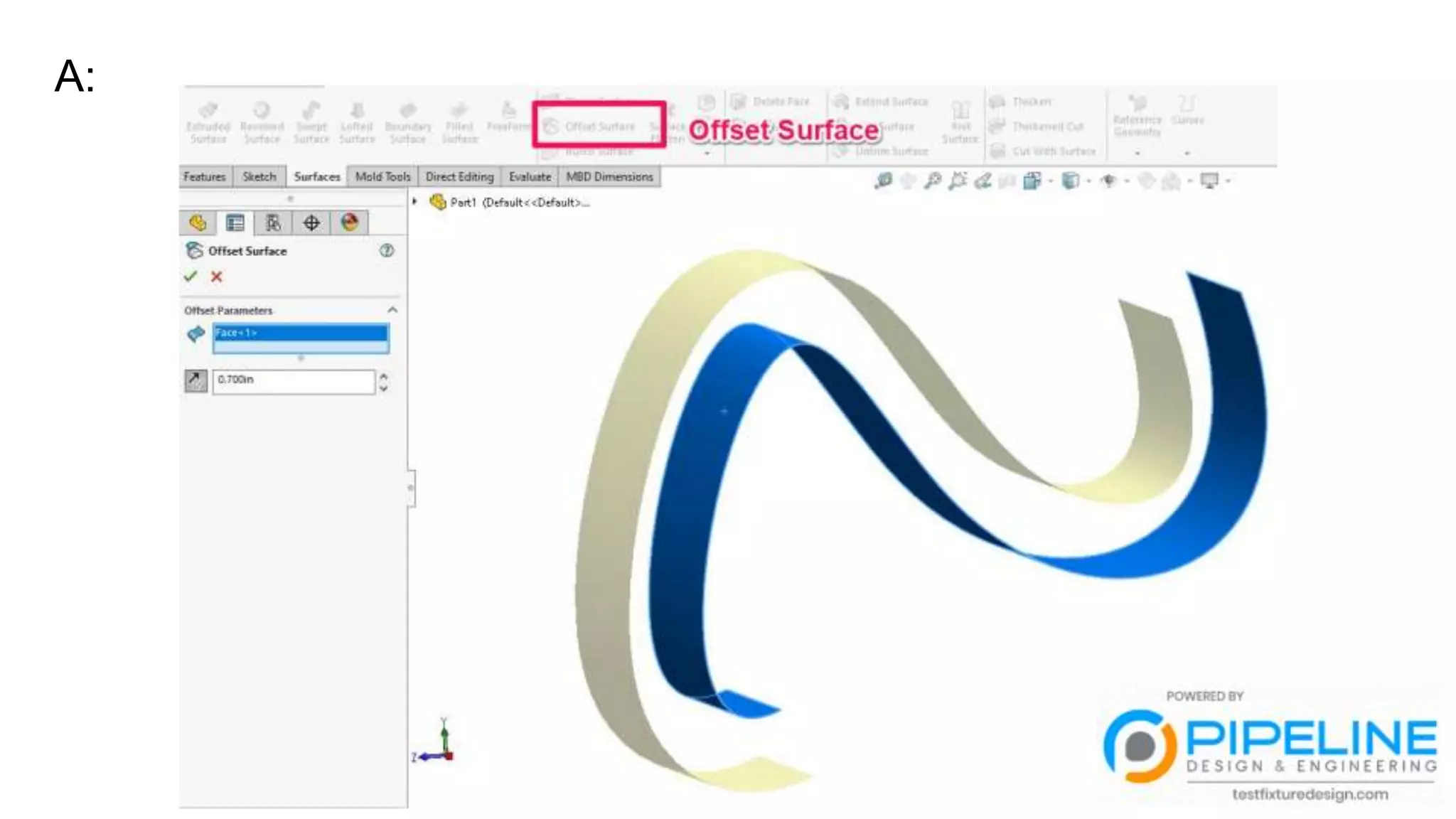The height and width of the screenshot is (819, 1456).
Task: Open the Evaluate tab
Action: (x=530, y=176)
